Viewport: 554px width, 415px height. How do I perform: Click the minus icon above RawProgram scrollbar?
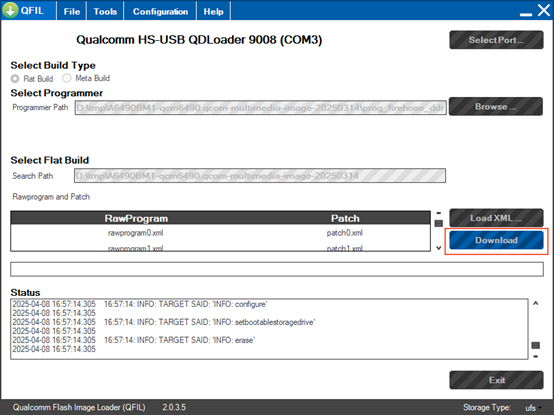point(438,213)
